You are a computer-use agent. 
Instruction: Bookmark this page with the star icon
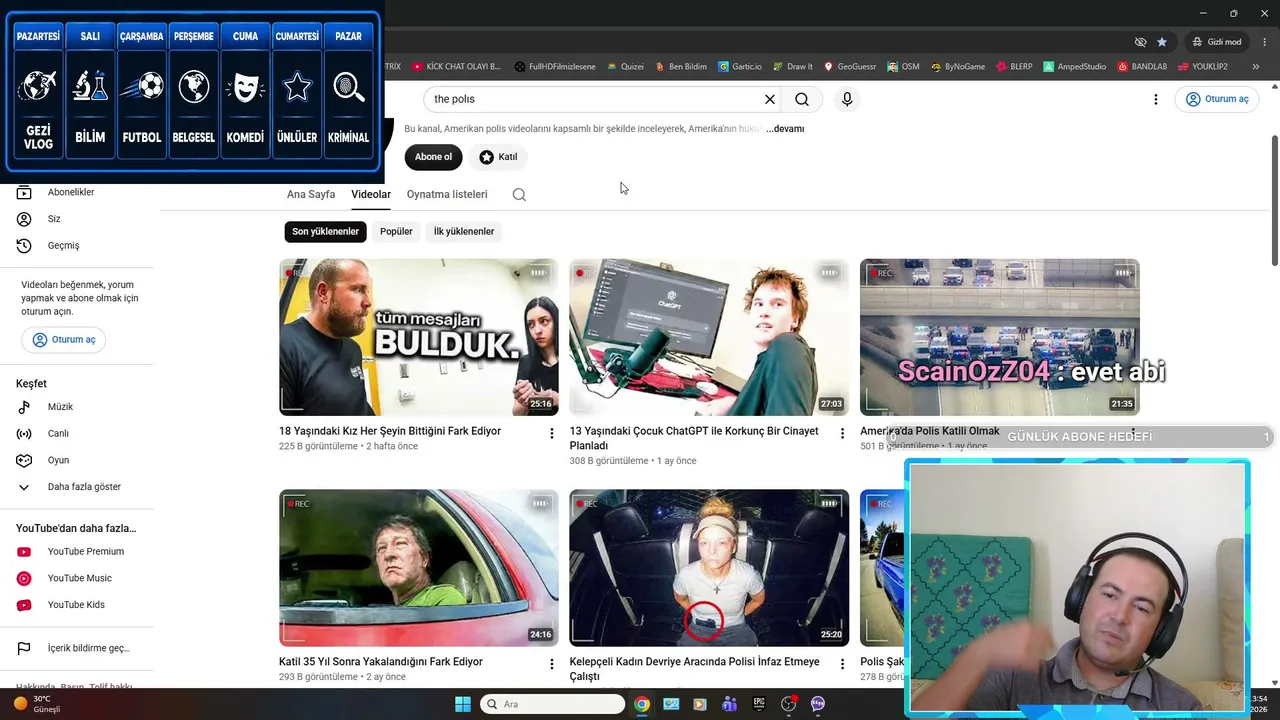(1162, 42)
